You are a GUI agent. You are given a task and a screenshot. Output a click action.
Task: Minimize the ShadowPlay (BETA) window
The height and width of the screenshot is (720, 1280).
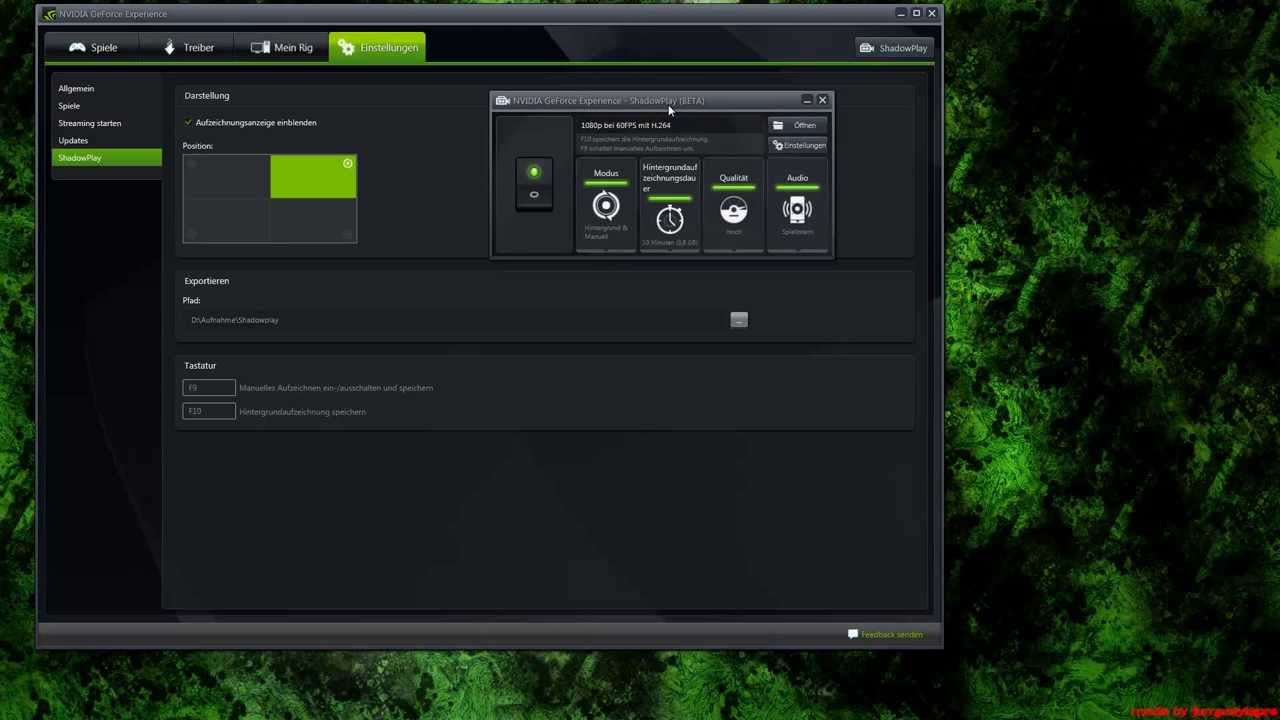(x=807, y=100)
